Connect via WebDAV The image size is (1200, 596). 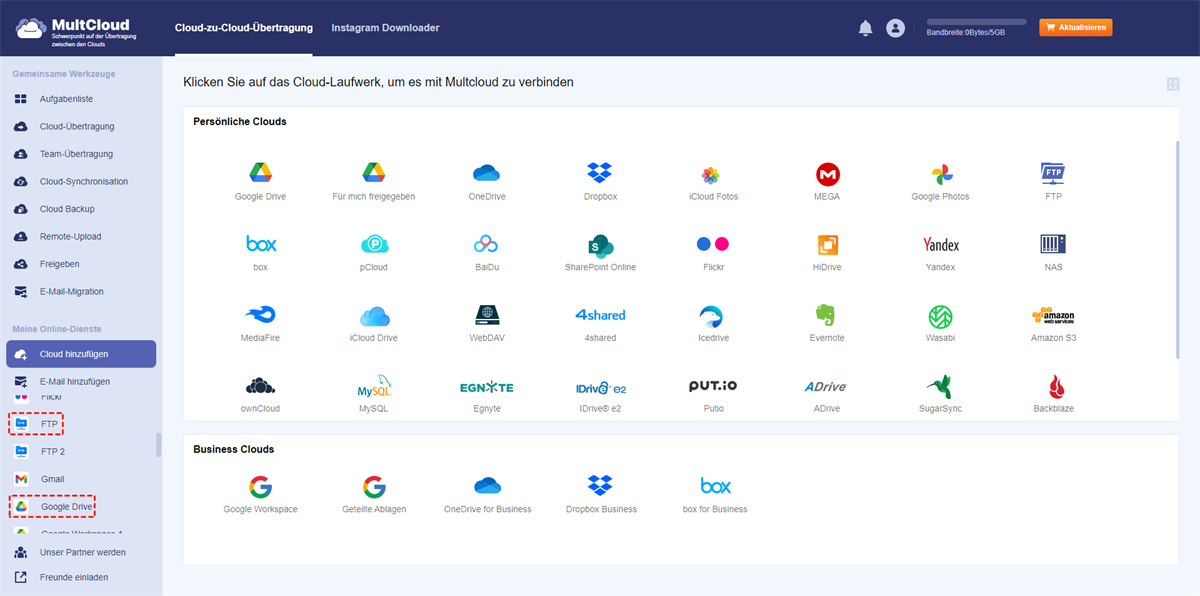(x=487, y=323)
